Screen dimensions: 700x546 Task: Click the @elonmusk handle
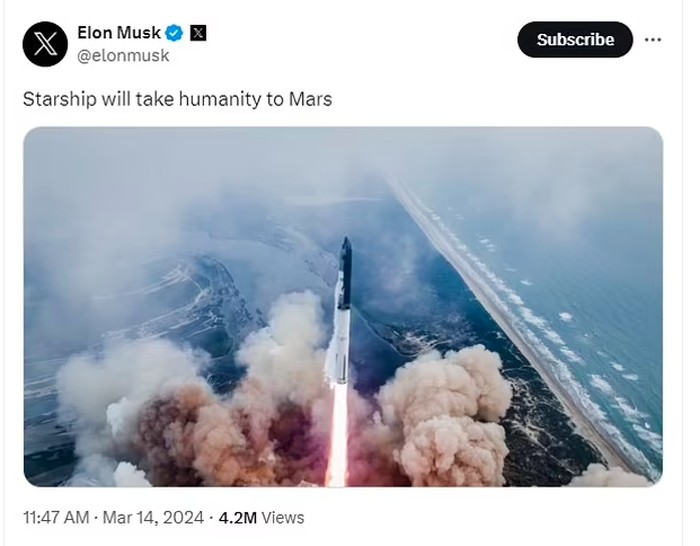(x=123, y=56)
